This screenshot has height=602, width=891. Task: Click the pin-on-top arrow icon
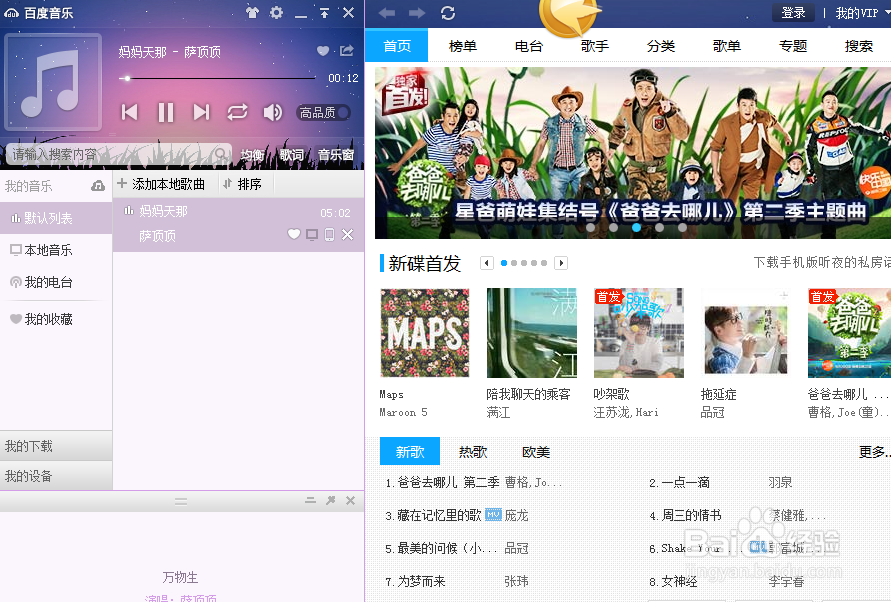click(x=324, y=13)
